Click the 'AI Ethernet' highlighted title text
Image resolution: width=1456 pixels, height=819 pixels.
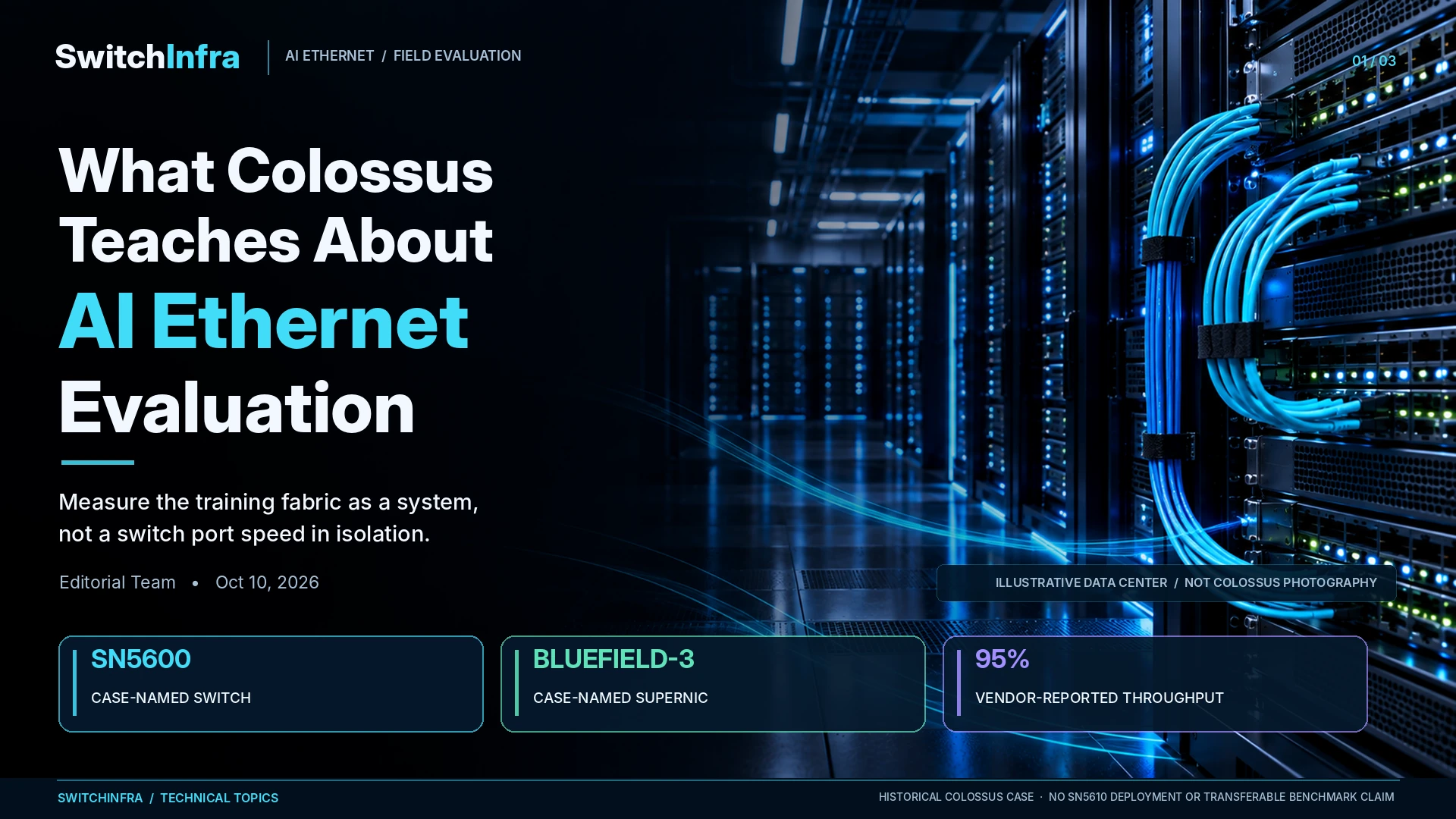pyautogui.click(x=264, y=322)
